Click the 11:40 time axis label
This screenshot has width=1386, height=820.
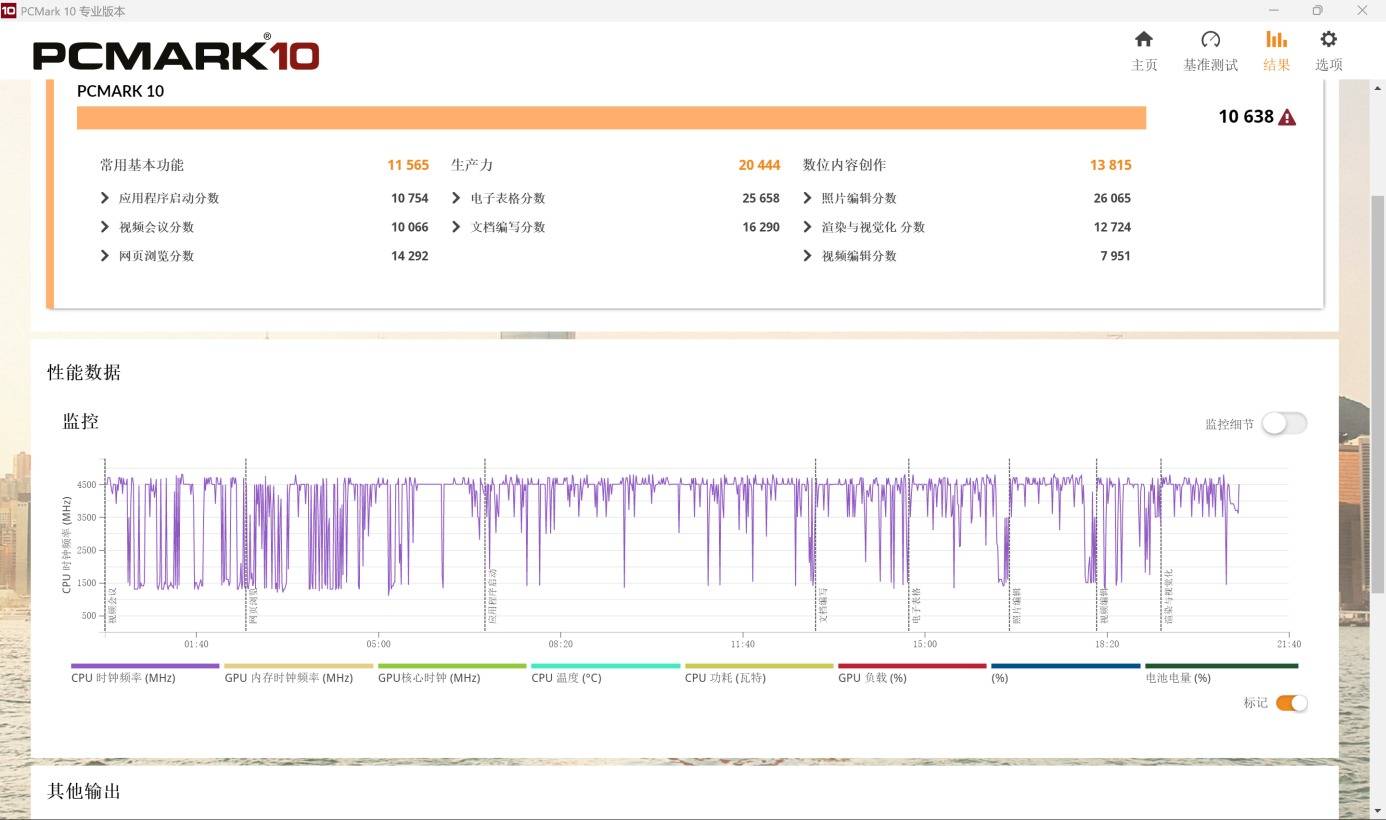743,644
